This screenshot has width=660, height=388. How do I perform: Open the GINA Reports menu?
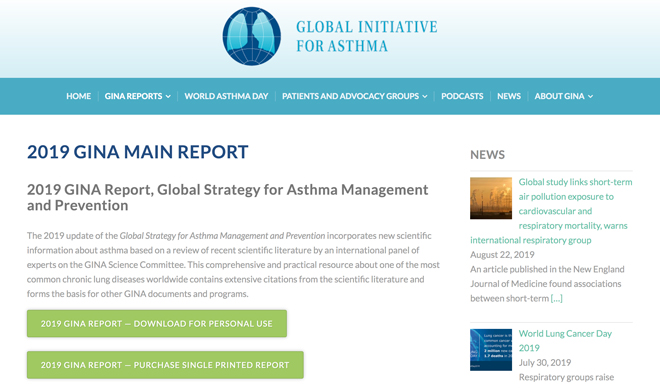pos(133,96)
